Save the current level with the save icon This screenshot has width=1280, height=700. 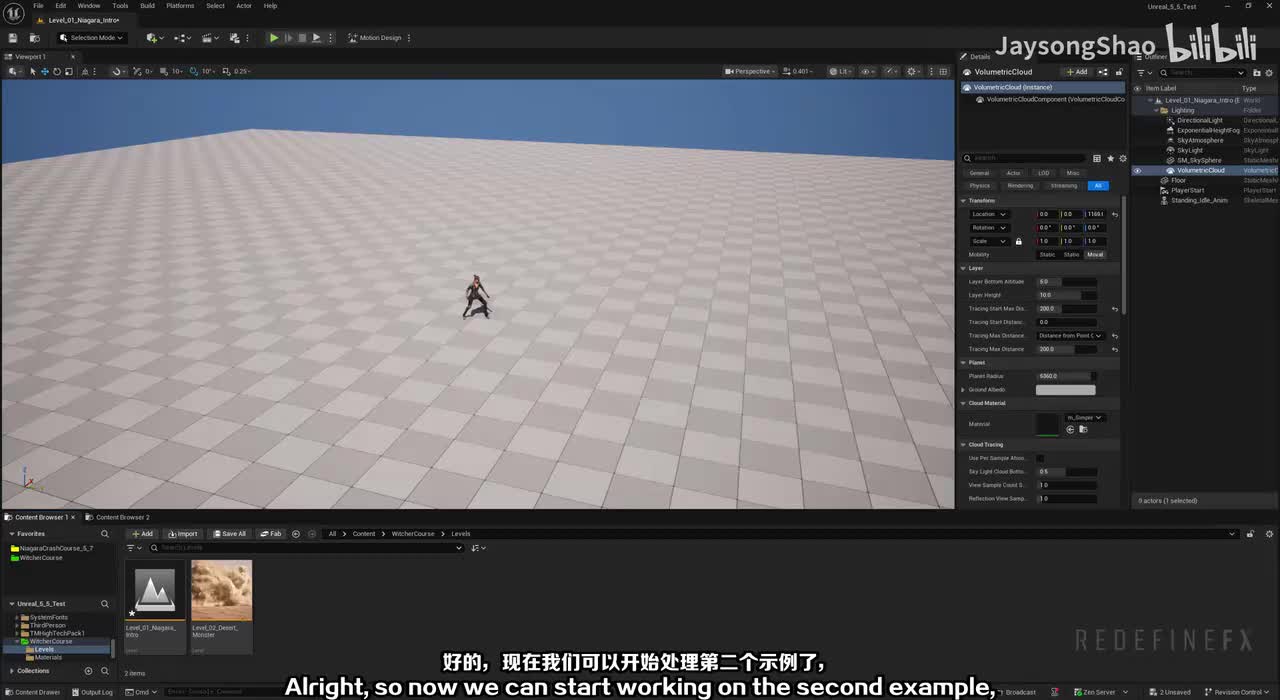click(x=13, y=38)
